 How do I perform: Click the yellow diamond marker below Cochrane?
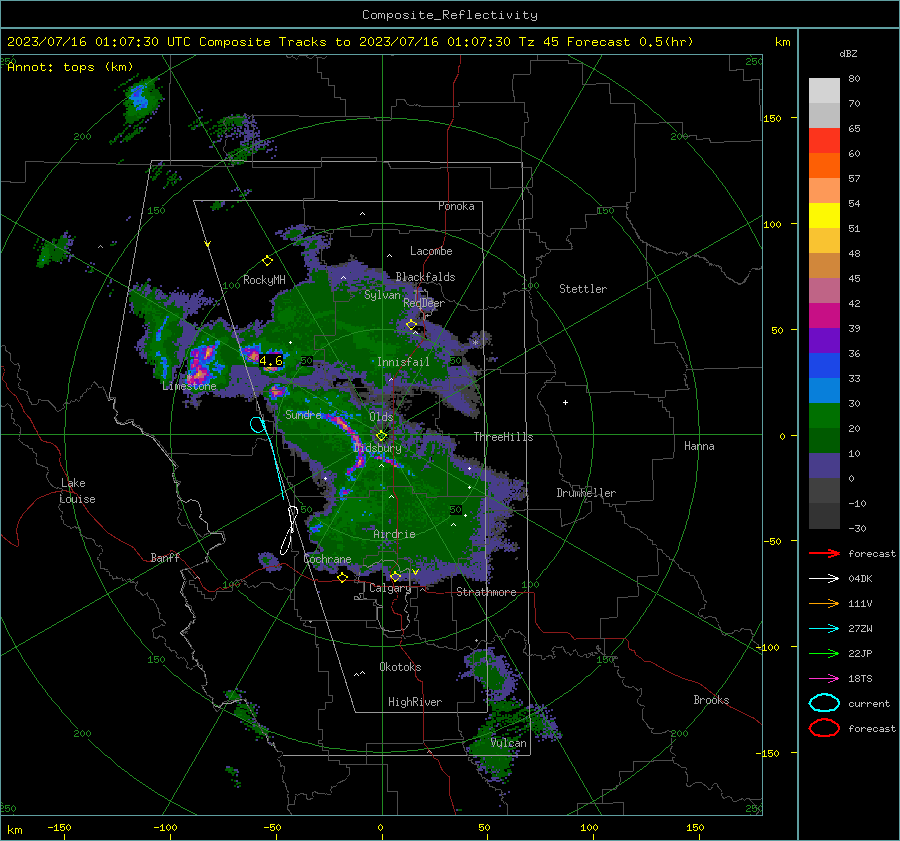click(343, 578)
